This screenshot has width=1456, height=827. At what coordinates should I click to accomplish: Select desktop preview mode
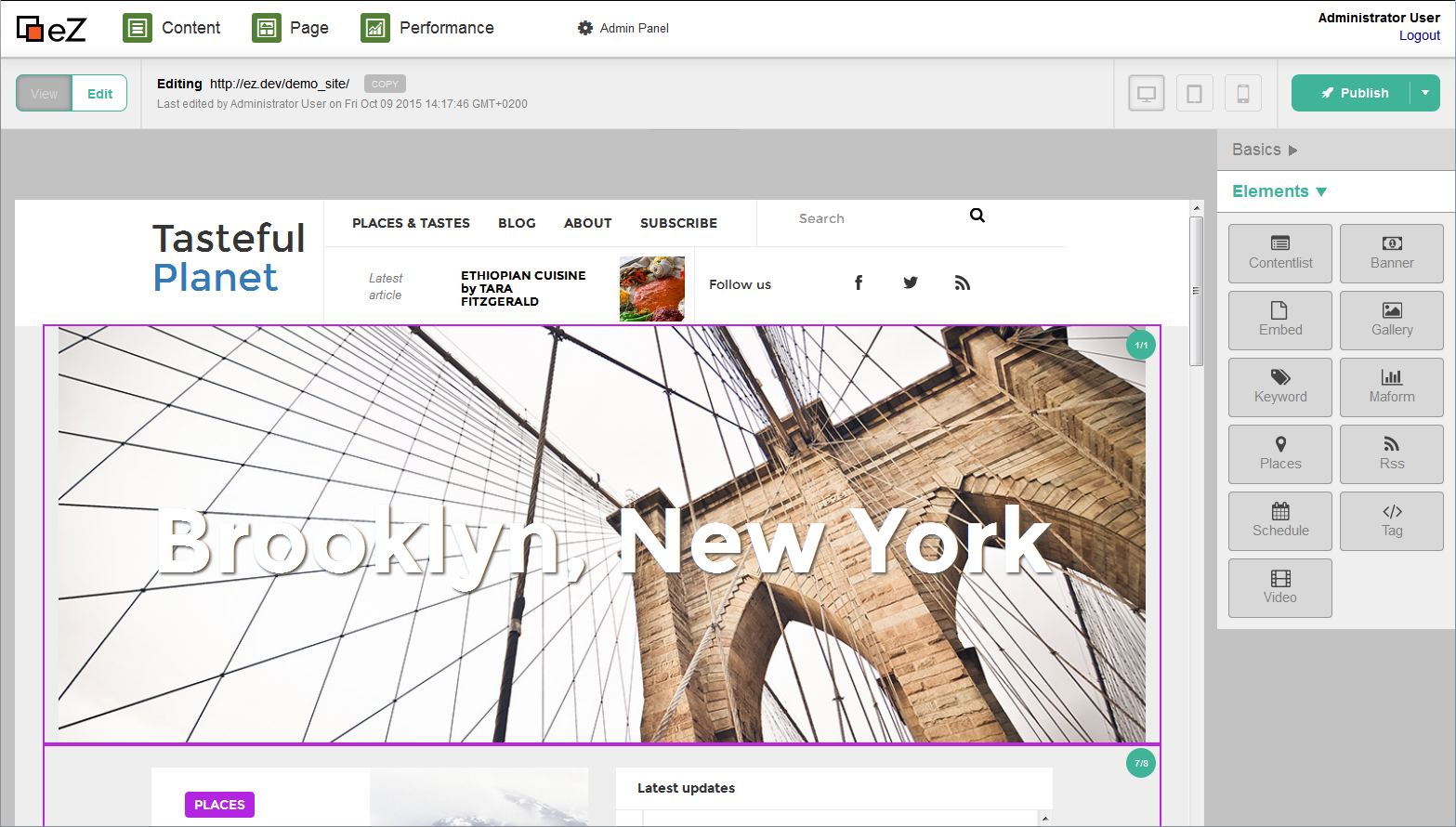[1146, 93]
